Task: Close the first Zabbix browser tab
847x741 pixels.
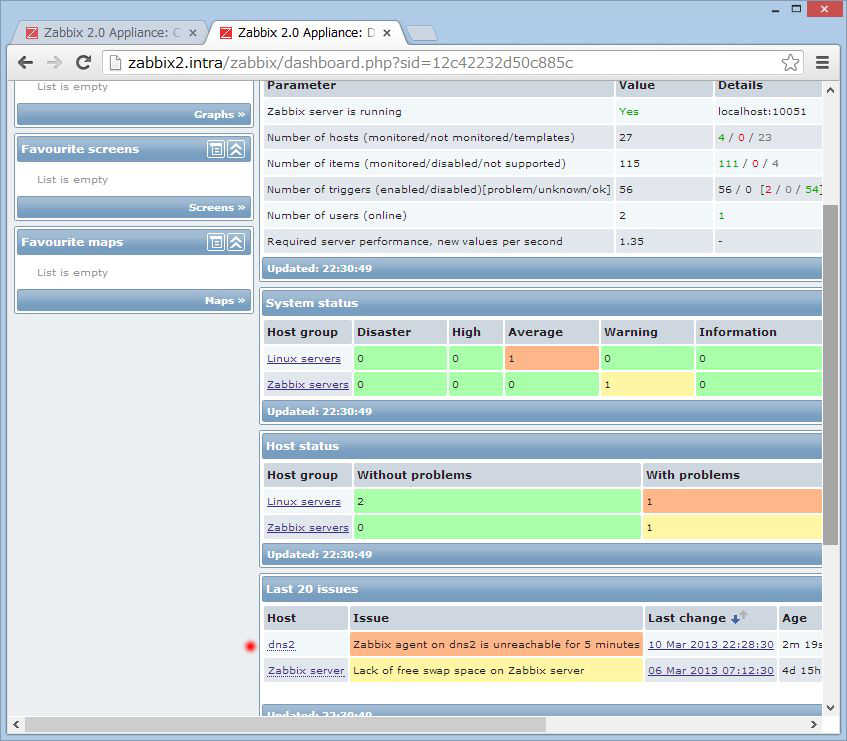Action: pos(193,33)
